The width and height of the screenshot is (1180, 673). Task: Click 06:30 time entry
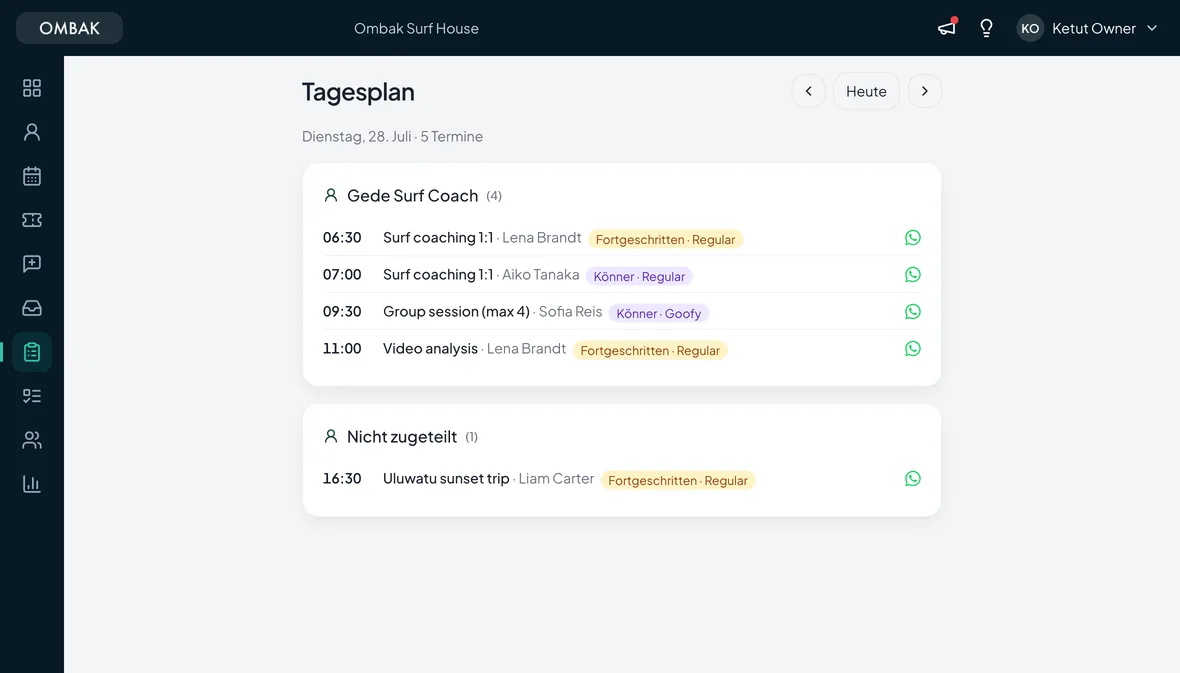[x=342, y=238]
